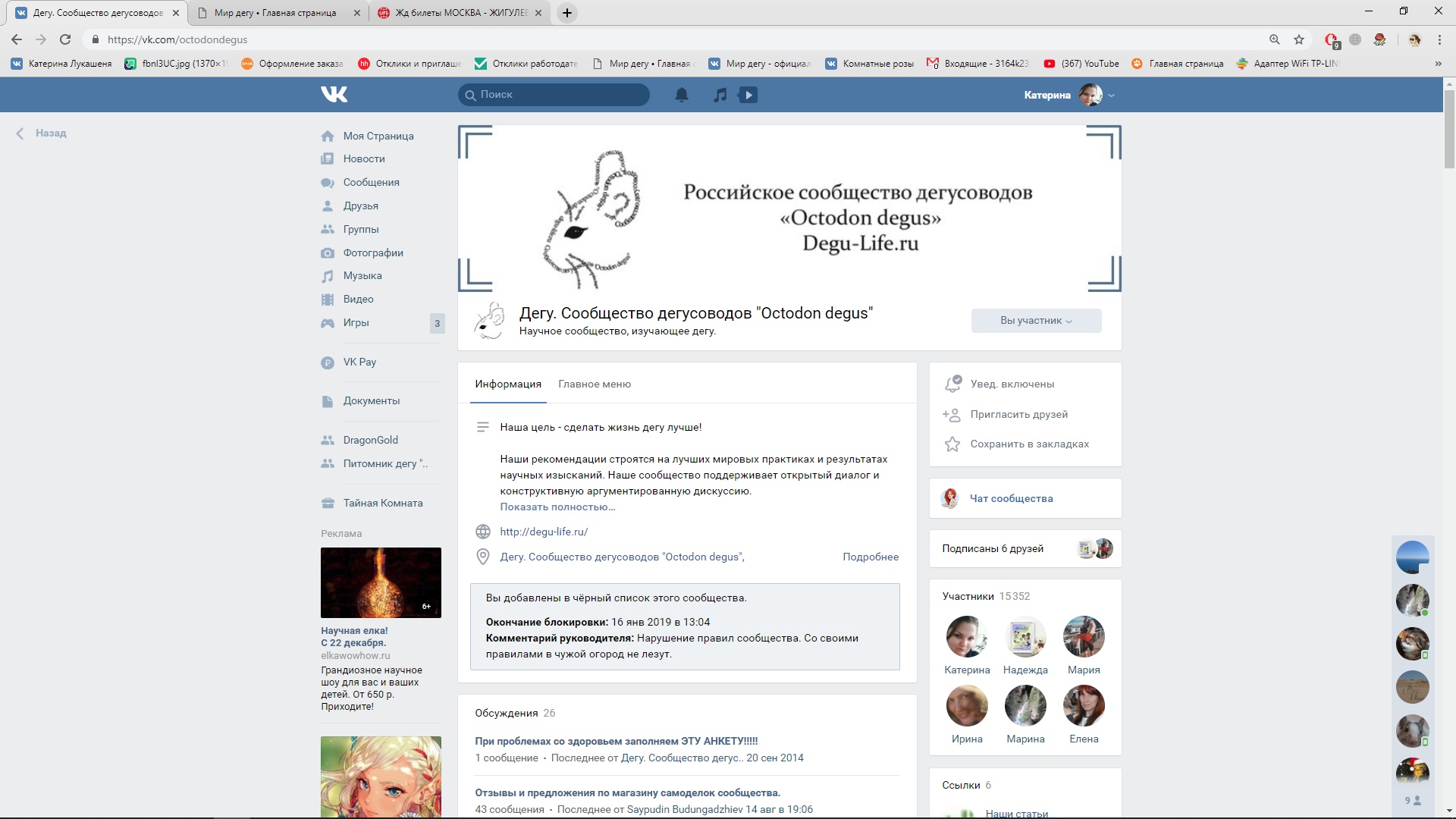Click the Научная елка ad image

coord(381,582)
